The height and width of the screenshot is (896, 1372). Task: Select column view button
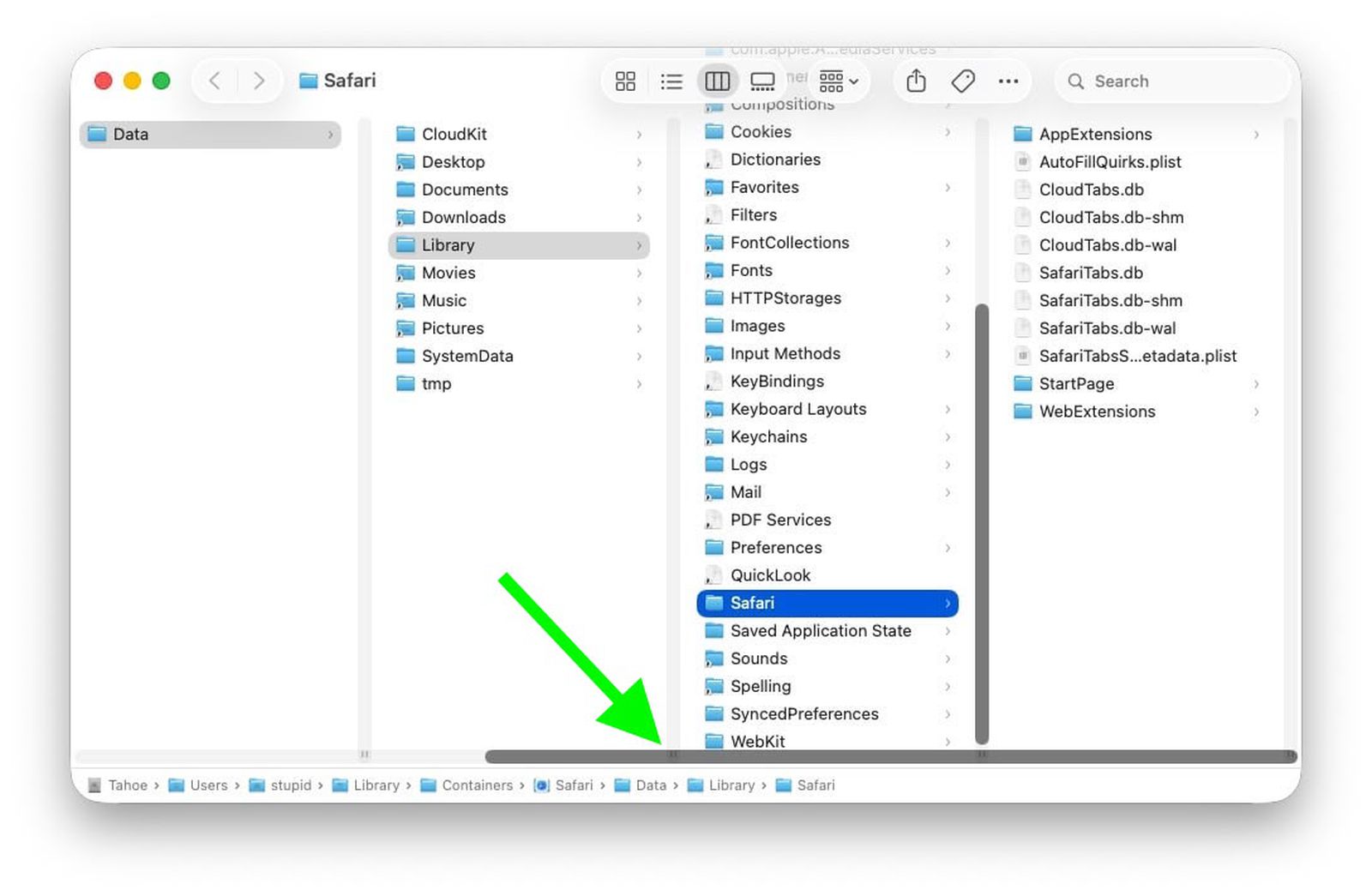coord(717,81)
